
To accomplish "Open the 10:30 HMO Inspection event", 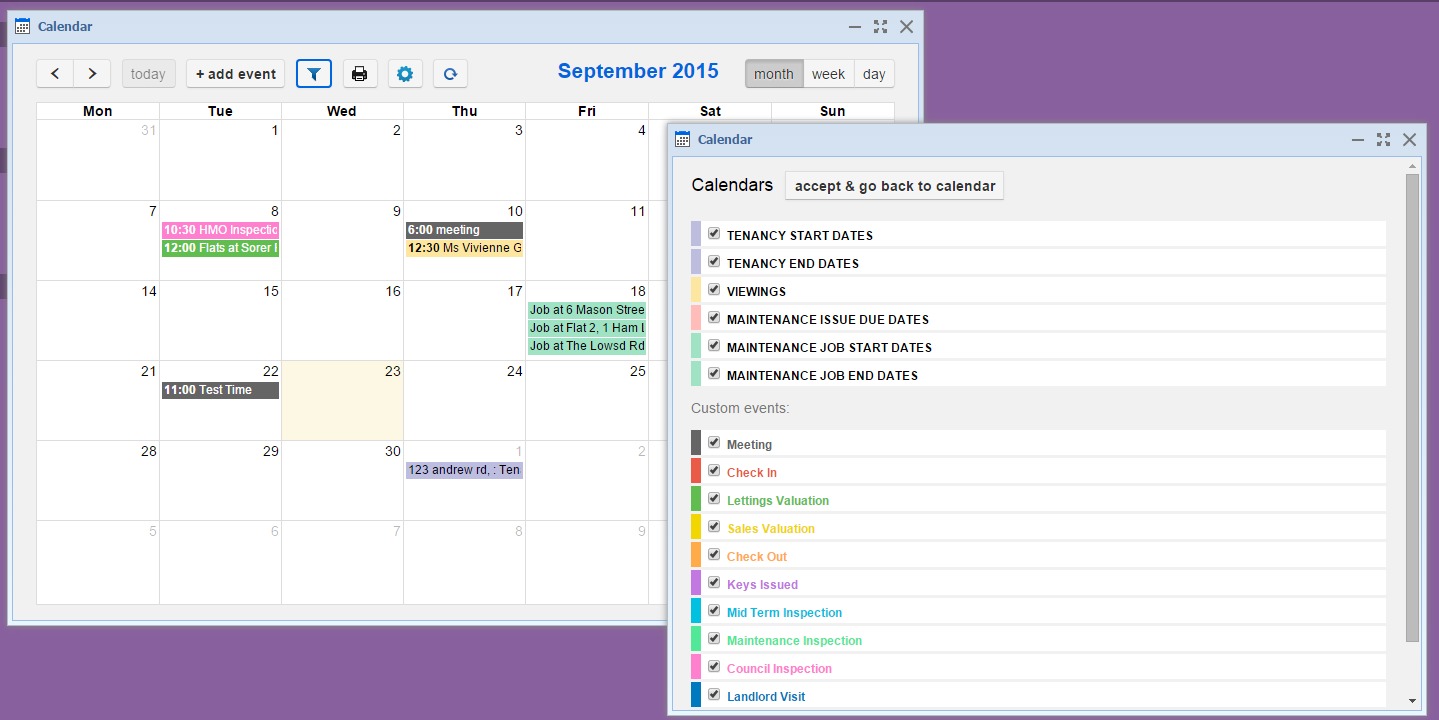I will coord(220,230).
